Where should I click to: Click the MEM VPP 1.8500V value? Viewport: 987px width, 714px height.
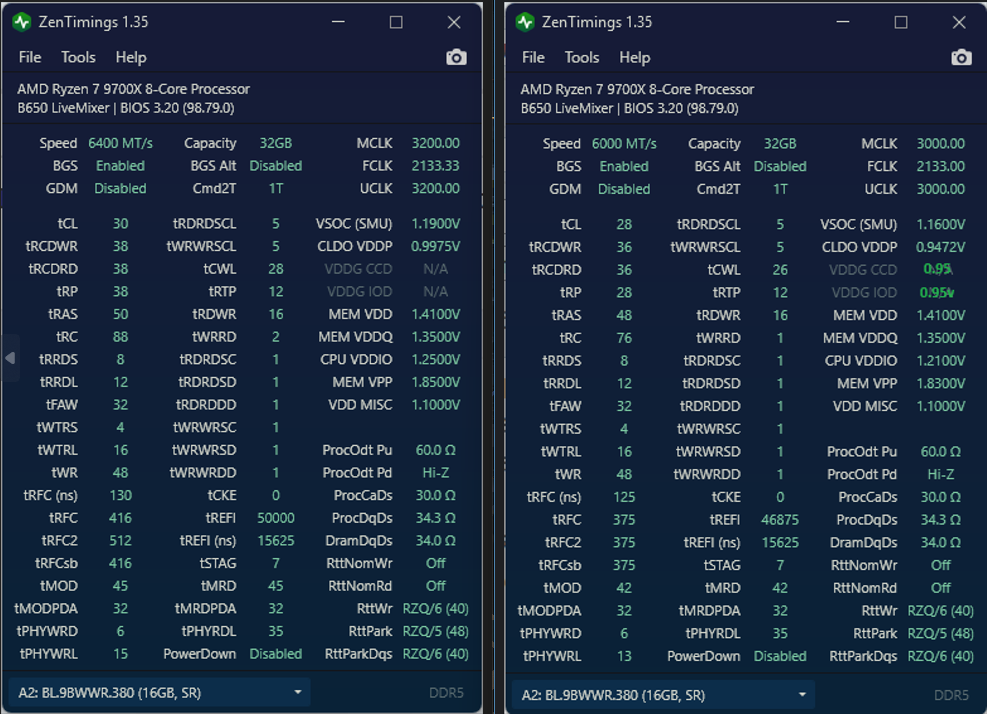[436, 382]
